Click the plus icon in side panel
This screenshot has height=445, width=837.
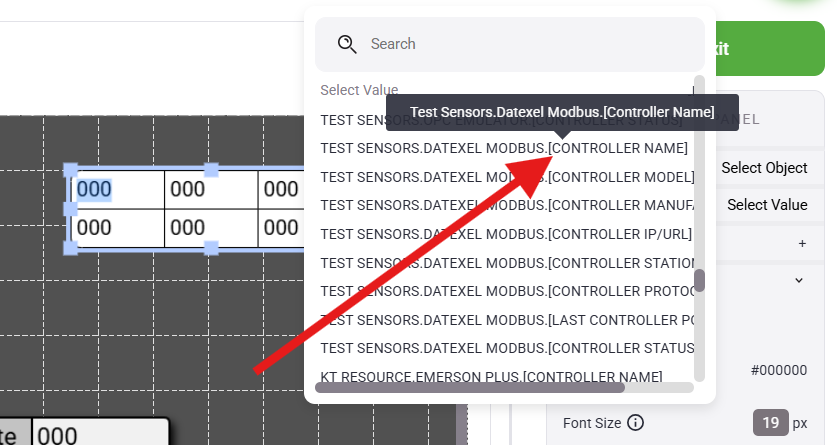[x=802, y=243]
